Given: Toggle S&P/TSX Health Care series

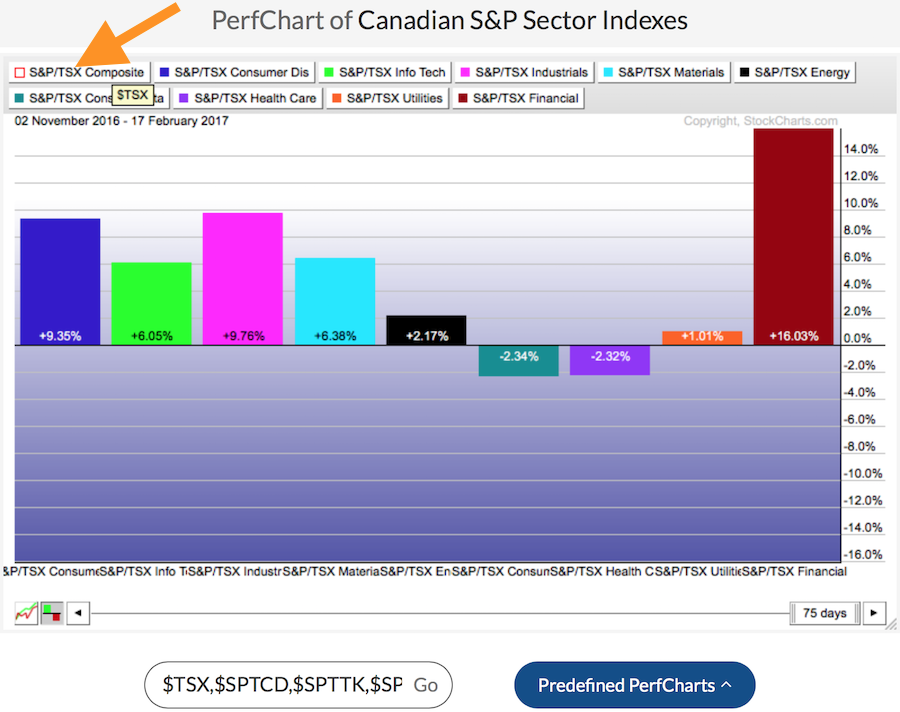Looking at the screenshot, I should [x=247, y=98].
